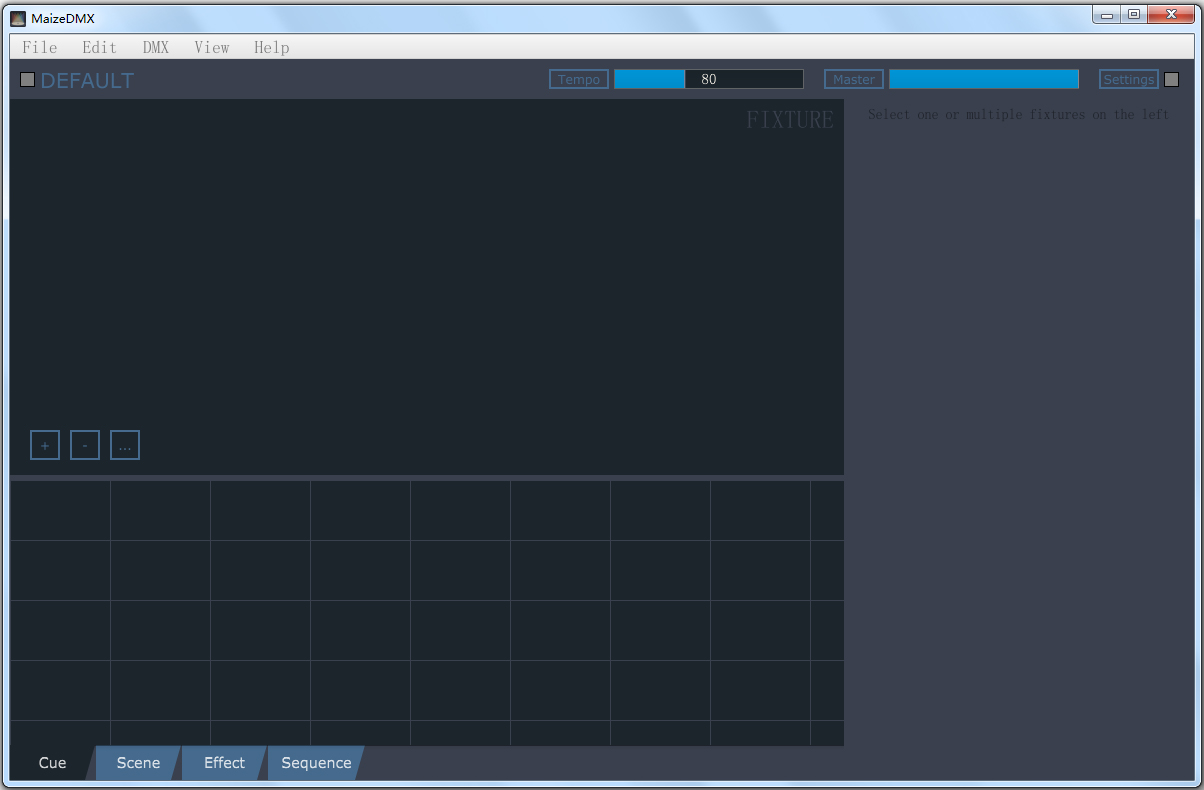
Task: Open the Edit menu
Action: [x=99, y=47]
